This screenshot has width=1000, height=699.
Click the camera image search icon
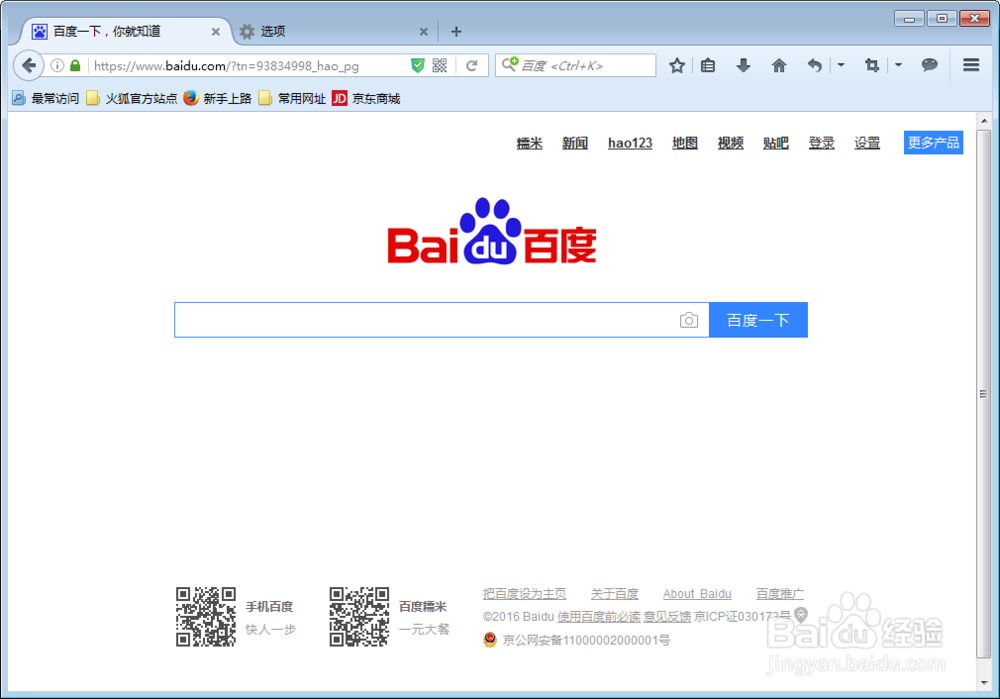pyautogui.click(x=689, y=320)
